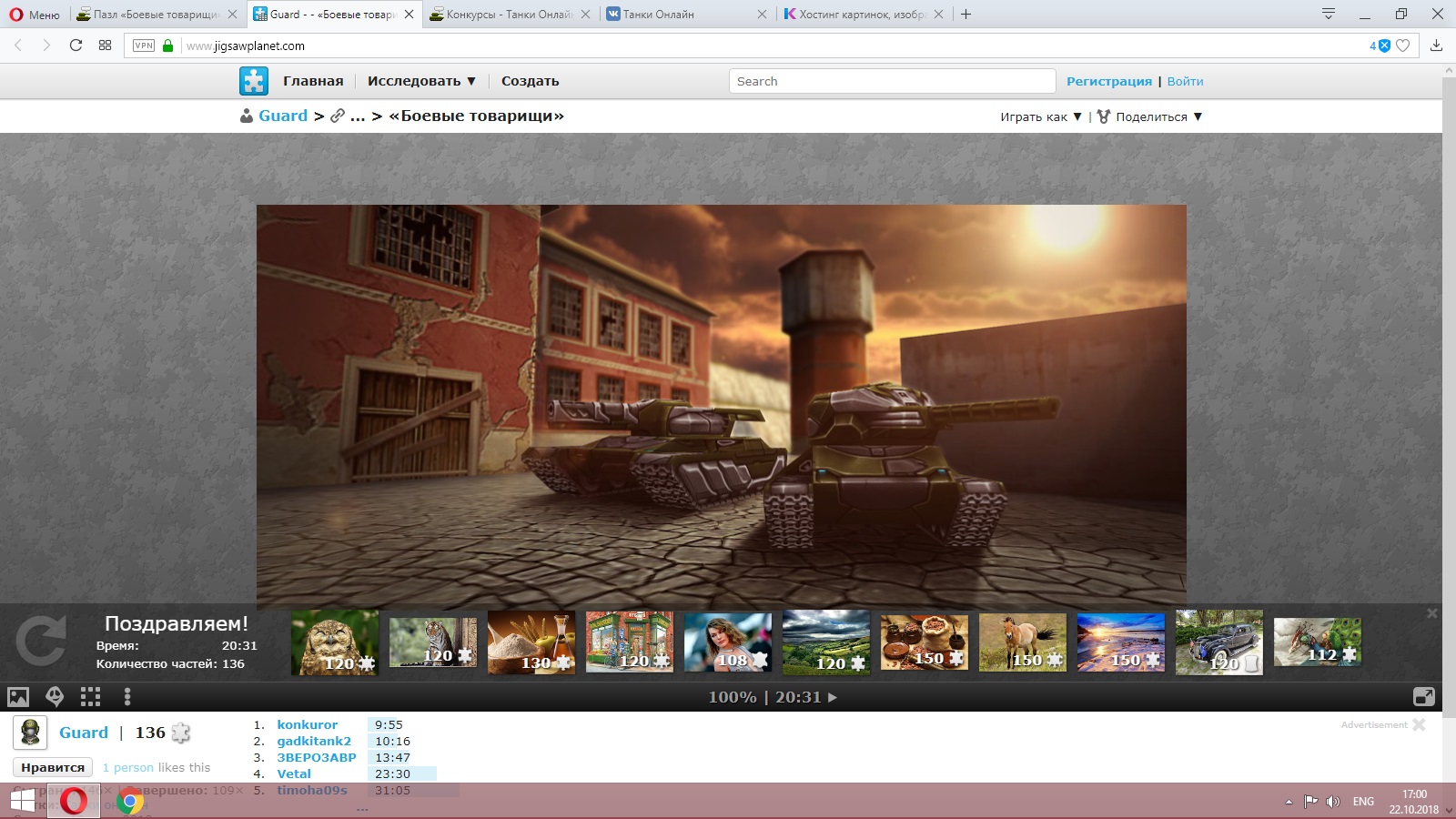This screenshot has width=1456, height=819.
Task: Add page to bookmarks with heart icon
Action: pyautogui.click(x=1403, y=45)
